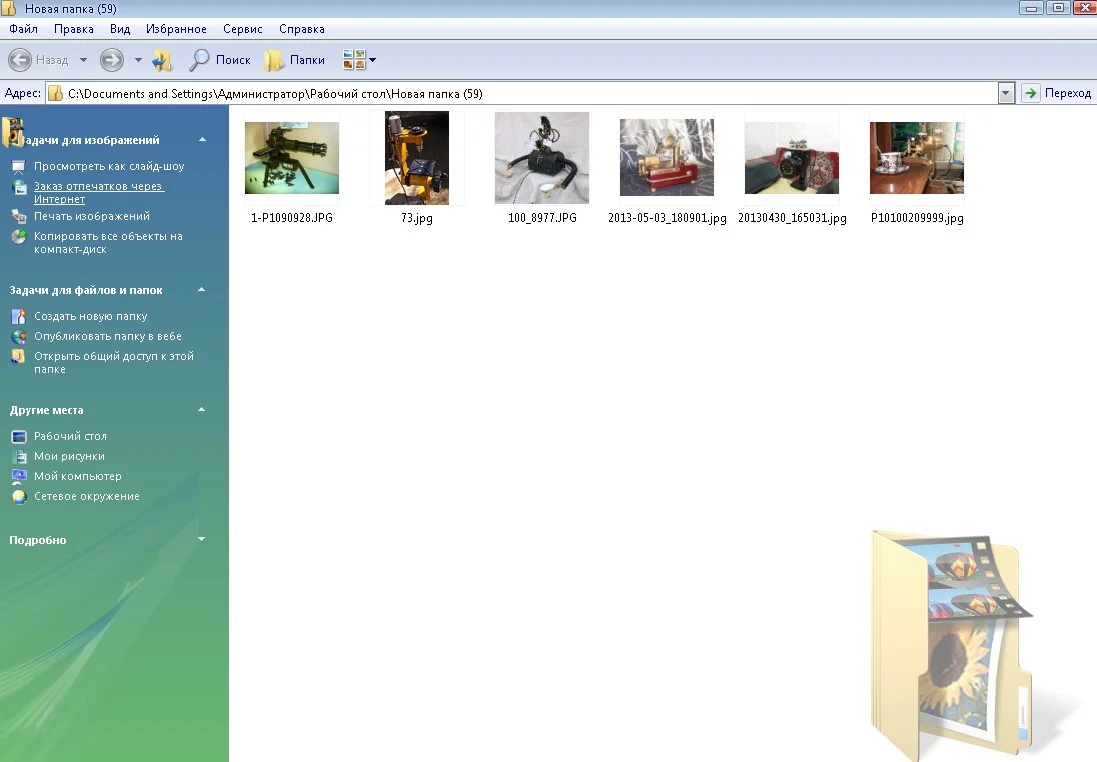Screen dimensions: 1097x762
Task: Click the Мои рисунки pictures icon
Action: [x=19, y=456]
